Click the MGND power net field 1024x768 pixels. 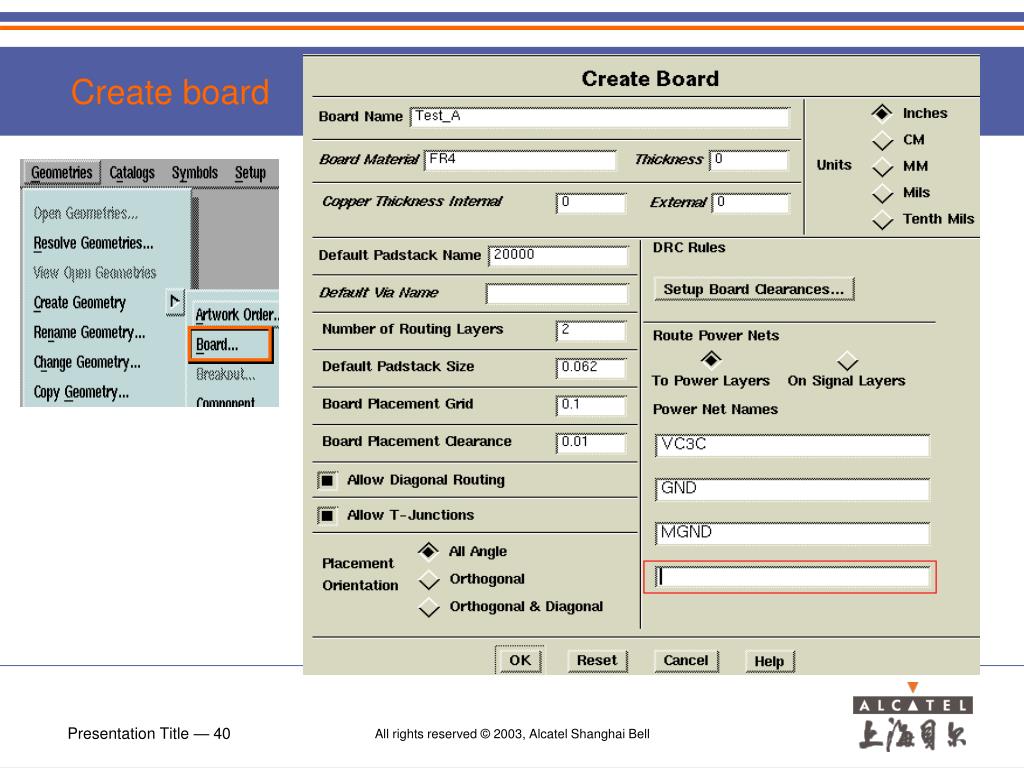[x=792, y=534]
